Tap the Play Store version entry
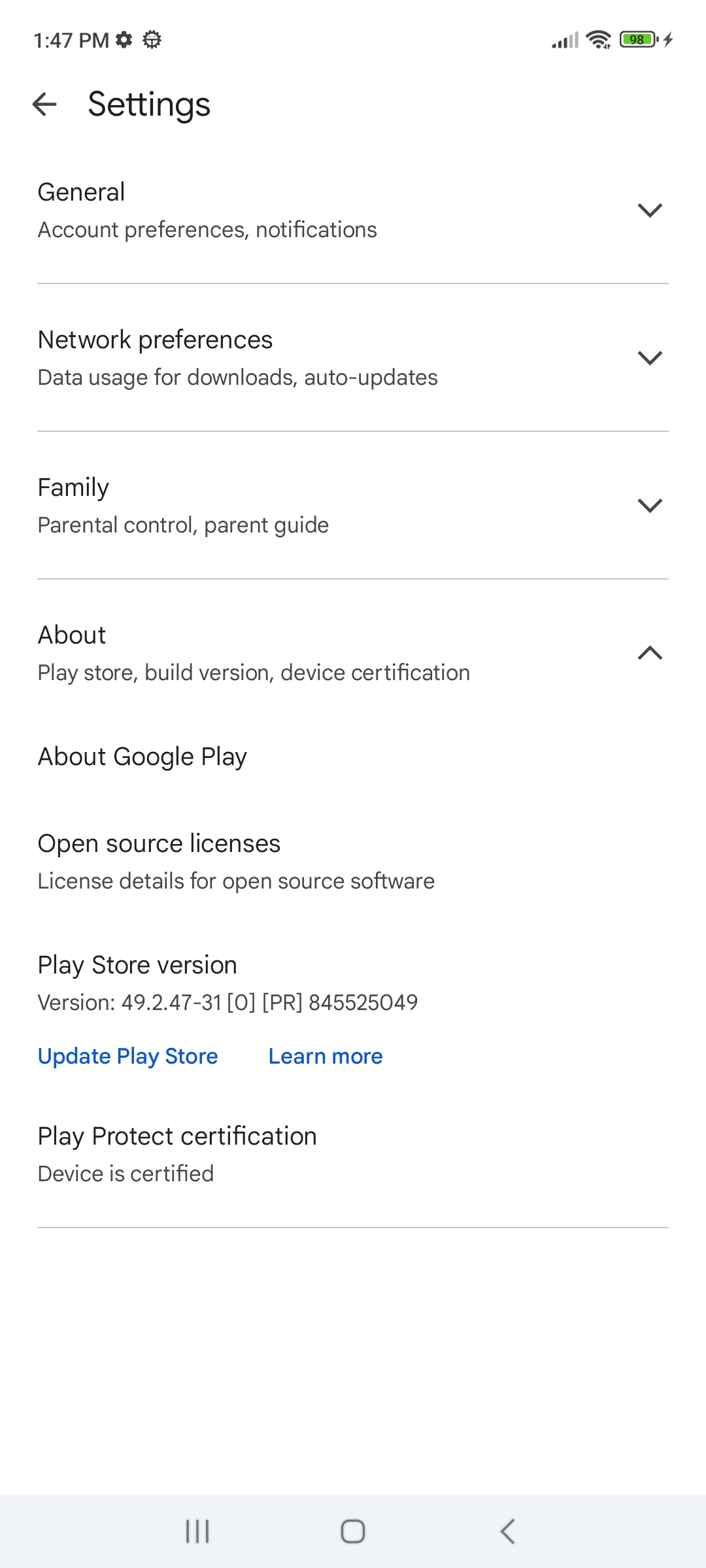Screen dimensions: 706x1568 click(137, 965)
